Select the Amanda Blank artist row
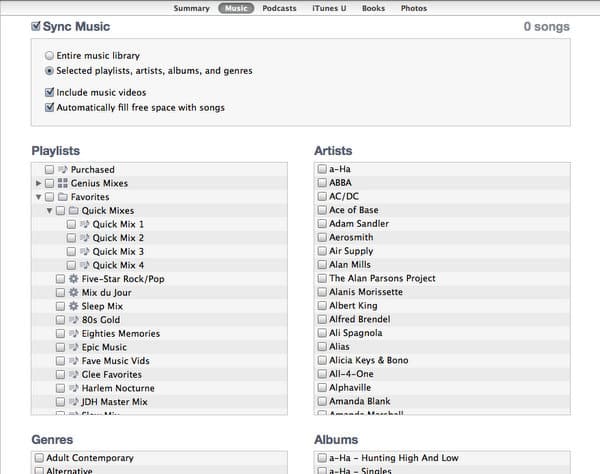This screenshot has height=474, width=600. (x=442, y=401)
